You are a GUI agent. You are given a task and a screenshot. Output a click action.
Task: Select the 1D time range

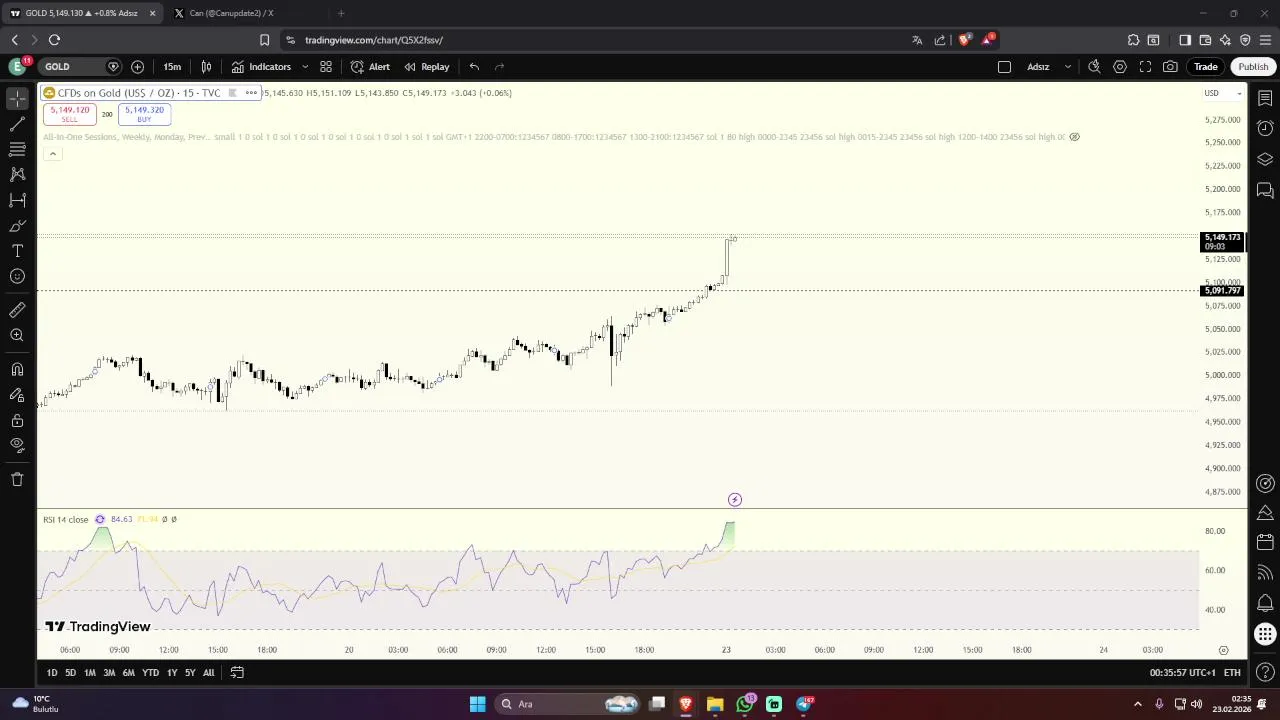pos(52,673)
